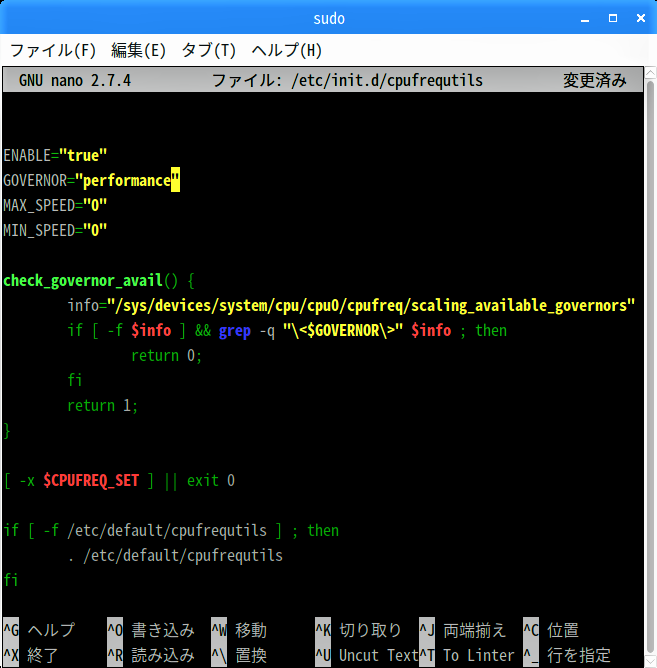This screenshot has width=657, height=668.
Task: Open the 編集(E) menu
Action: point(138,50)
